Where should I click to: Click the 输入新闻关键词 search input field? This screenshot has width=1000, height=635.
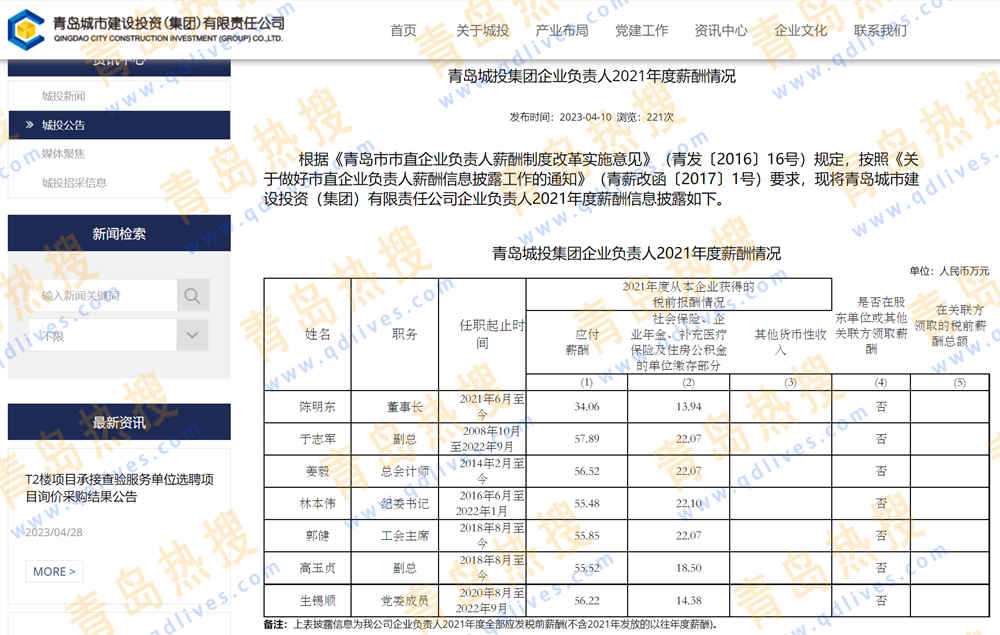(x=103, y=295)
